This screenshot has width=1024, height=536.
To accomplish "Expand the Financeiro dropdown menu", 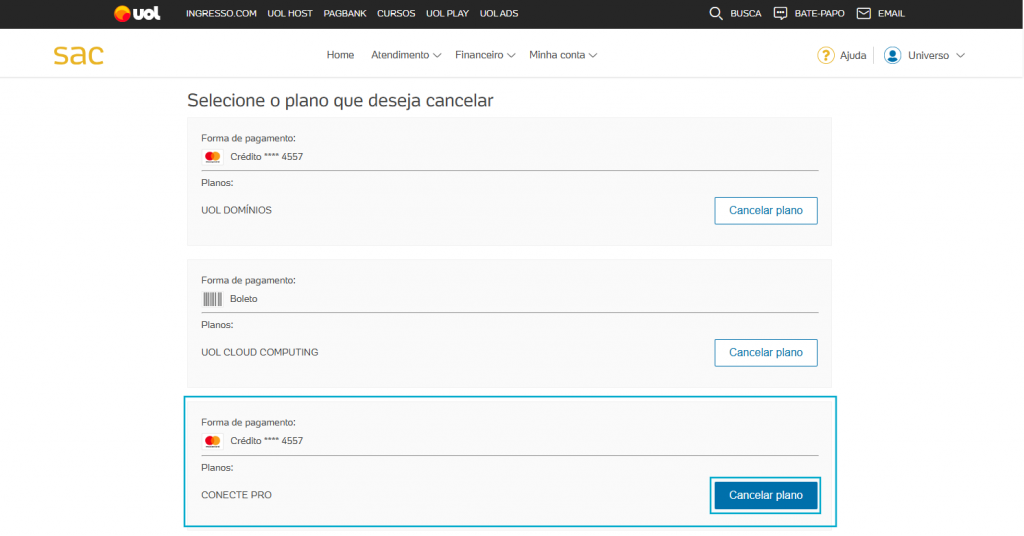I will point(484,55).
